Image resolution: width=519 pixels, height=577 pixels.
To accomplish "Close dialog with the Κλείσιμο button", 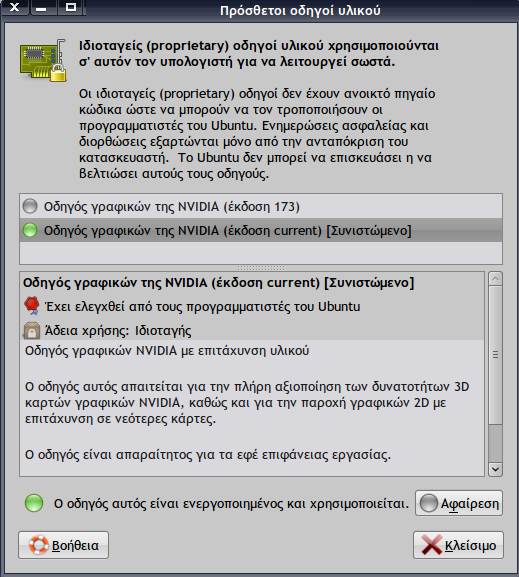I will (458, 545).
